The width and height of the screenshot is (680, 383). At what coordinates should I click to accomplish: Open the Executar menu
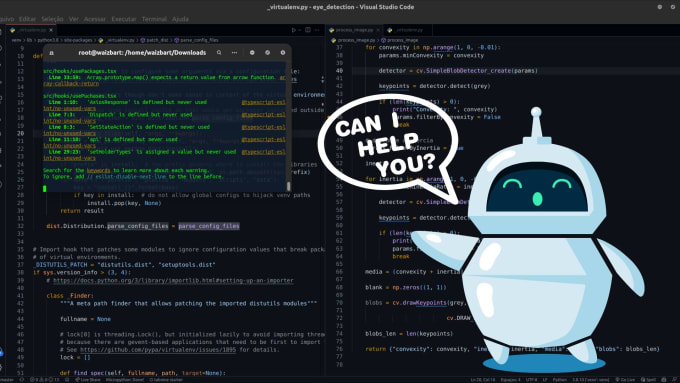tap(124, 19)
